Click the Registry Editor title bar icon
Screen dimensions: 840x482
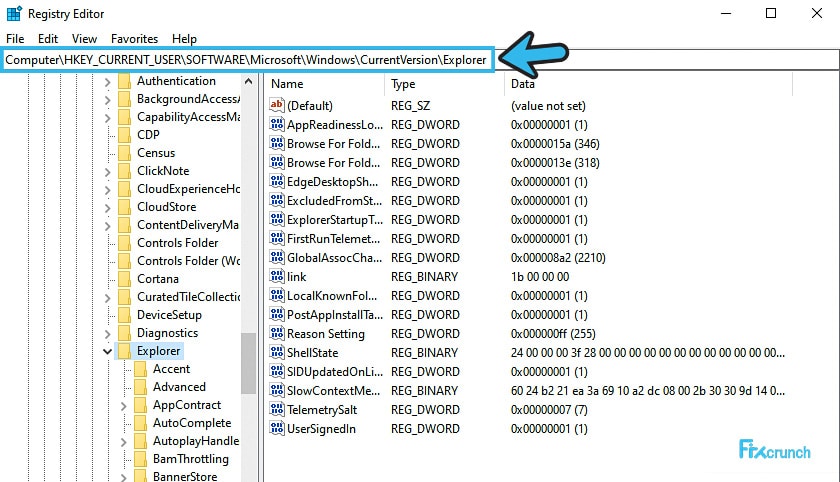[x=14, y=13]
